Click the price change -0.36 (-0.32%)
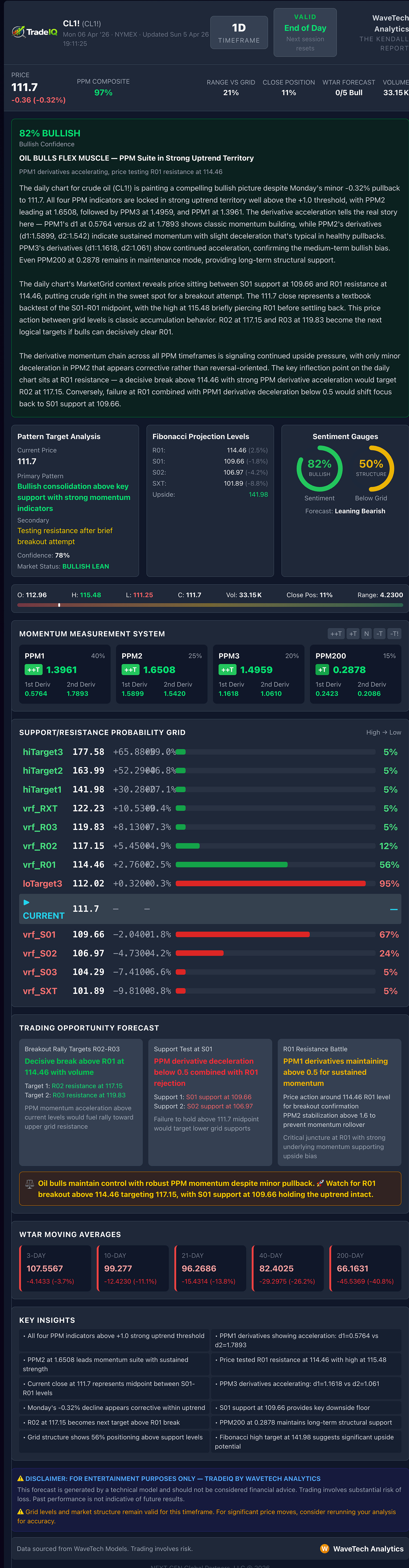 point(38,100)
